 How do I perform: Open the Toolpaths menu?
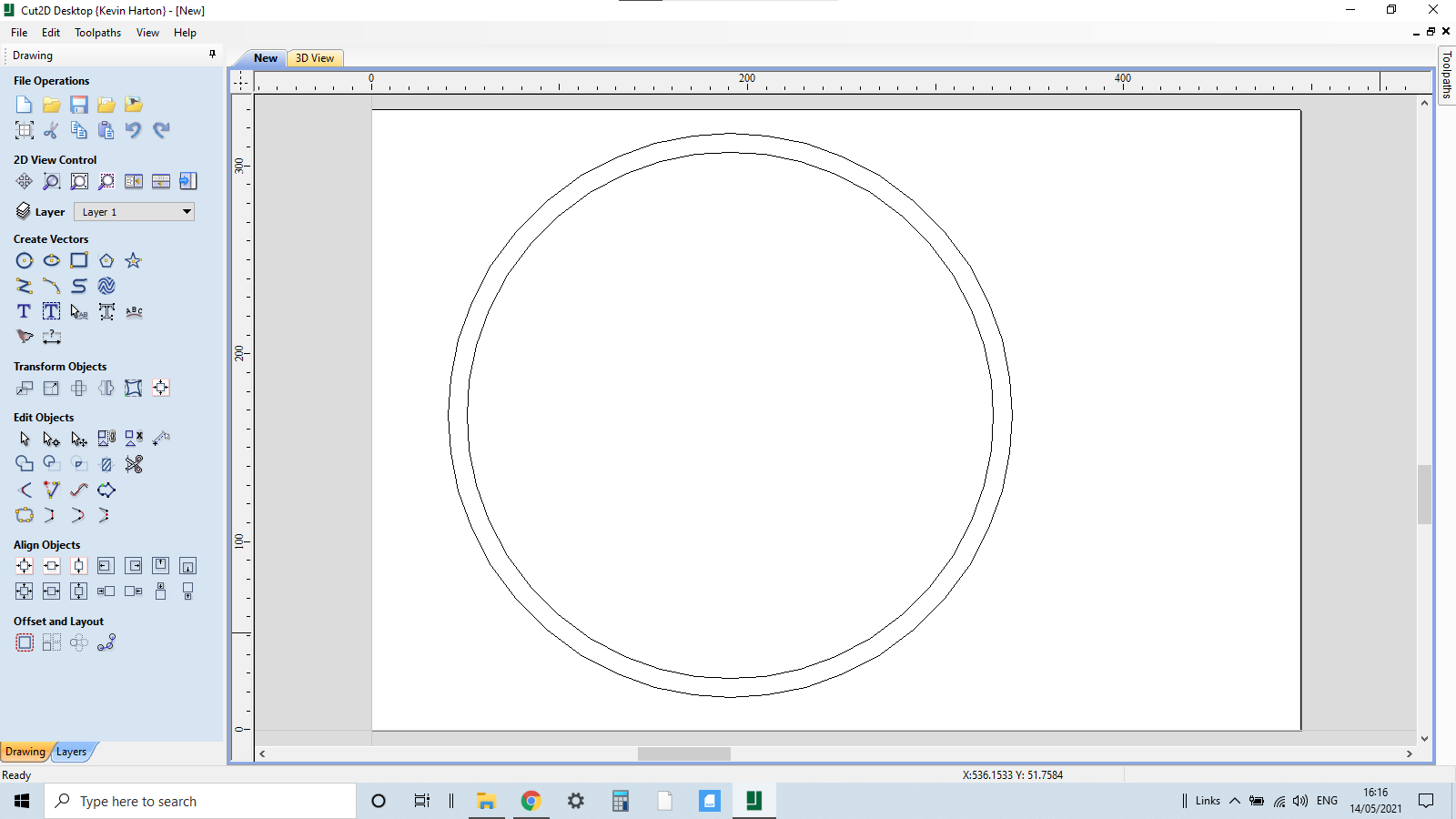tap(97, 32)
